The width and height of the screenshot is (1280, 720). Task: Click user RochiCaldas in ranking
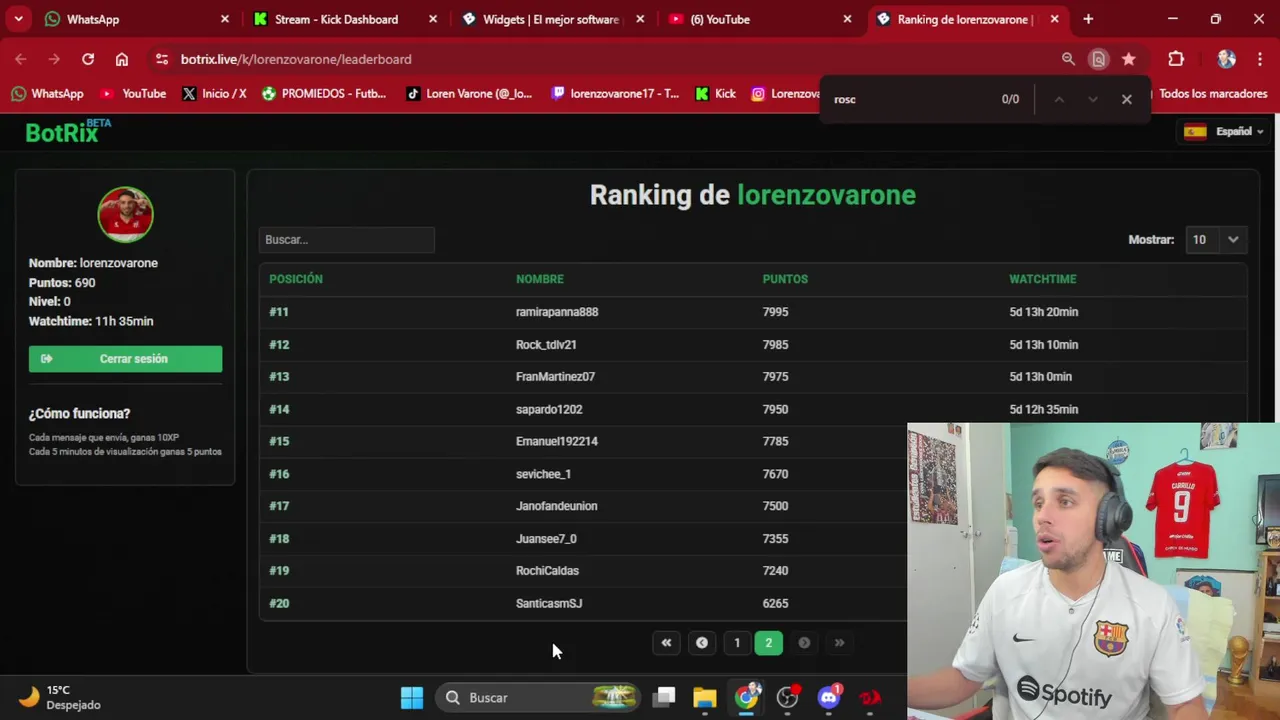(x=547, y=571)
